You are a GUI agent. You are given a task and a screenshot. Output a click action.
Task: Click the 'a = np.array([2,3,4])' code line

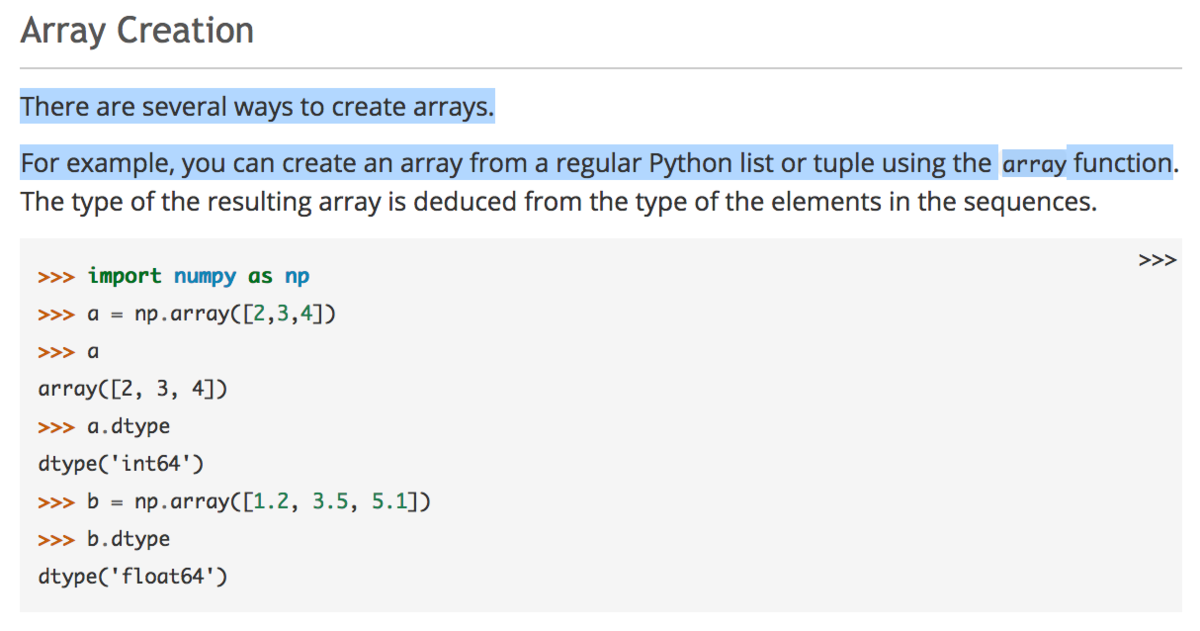pos(211,314)
